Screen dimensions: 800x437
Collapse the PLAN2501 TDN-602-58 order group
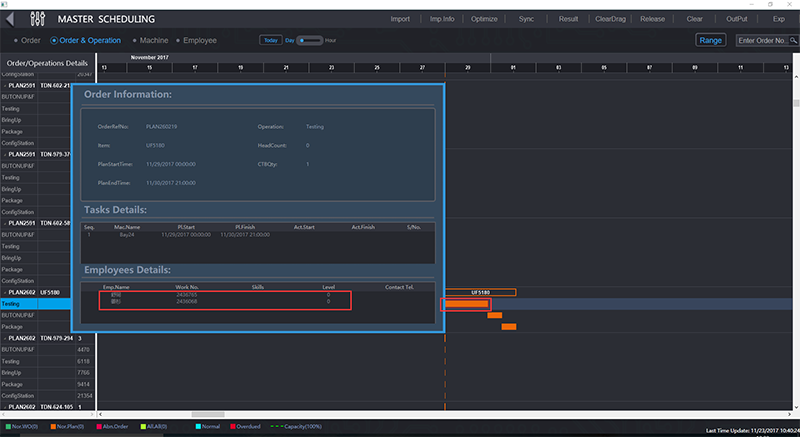pos(5,223)
